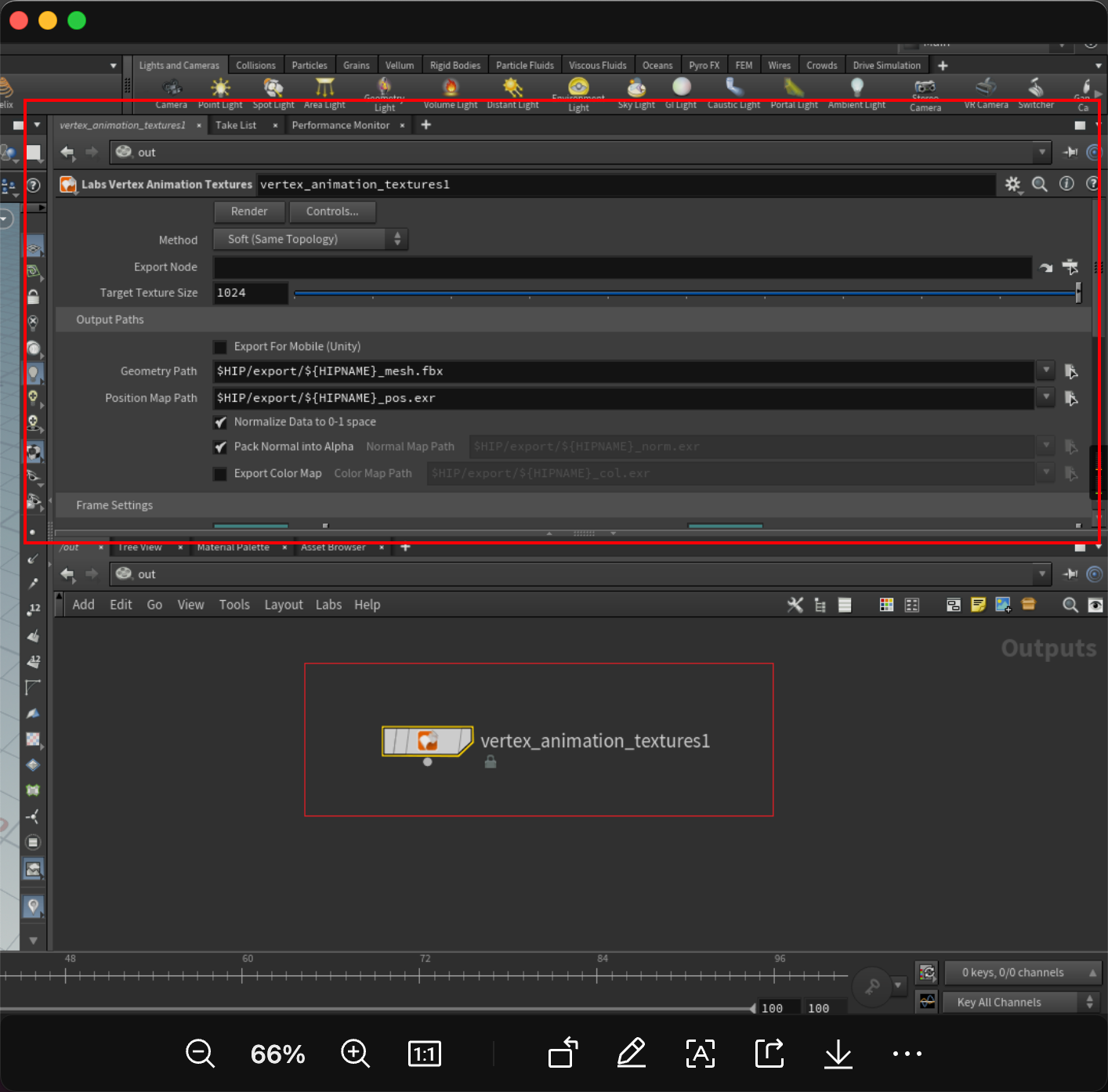1108x1092 pixels.
Task: Open the Key All Channels dropdown
Action: (1022, 1002)
